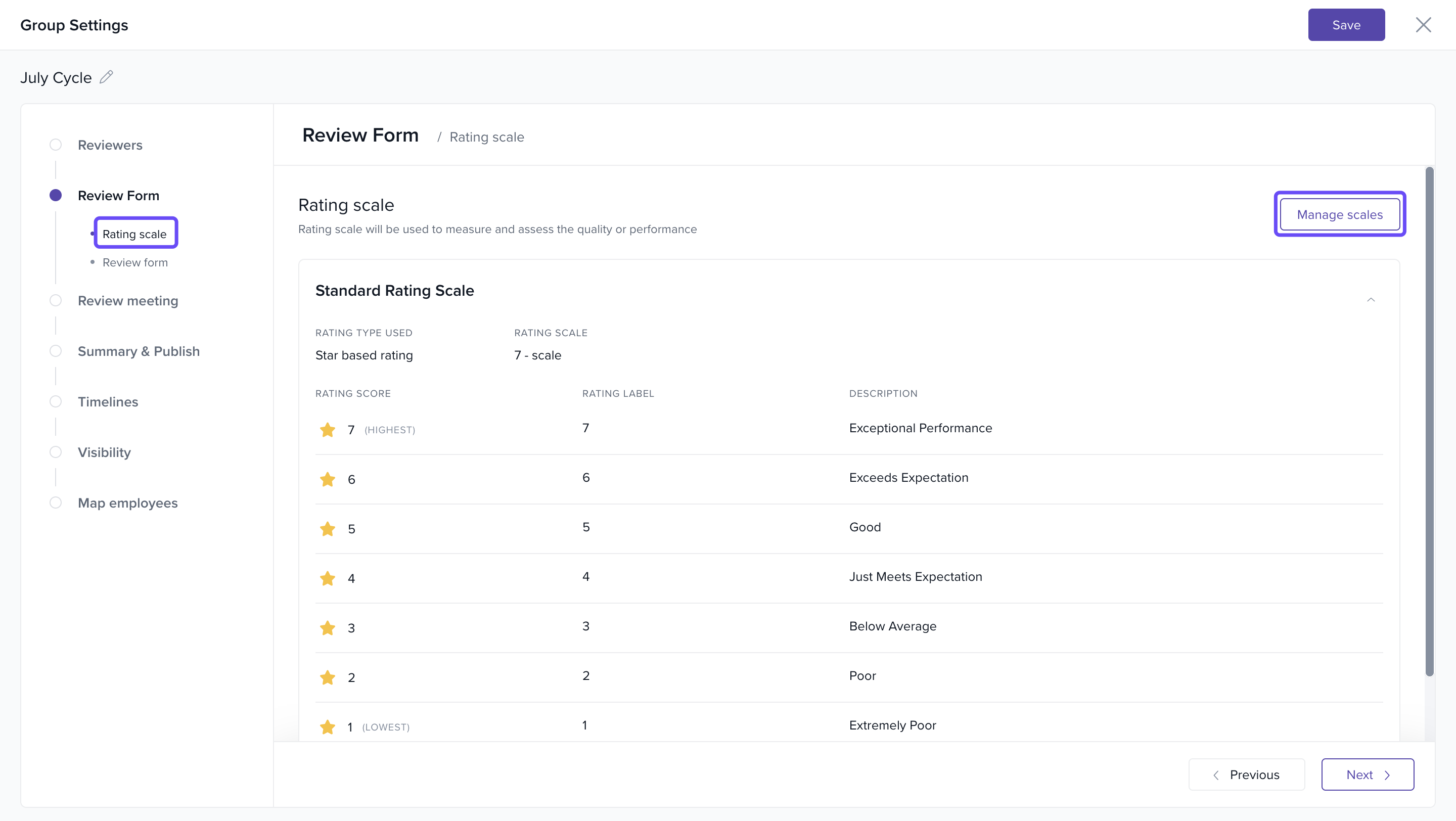Click the star icon for rating 5
Image resolution: width=1456 pixels, height=821 pixels.
click(327, 529)
